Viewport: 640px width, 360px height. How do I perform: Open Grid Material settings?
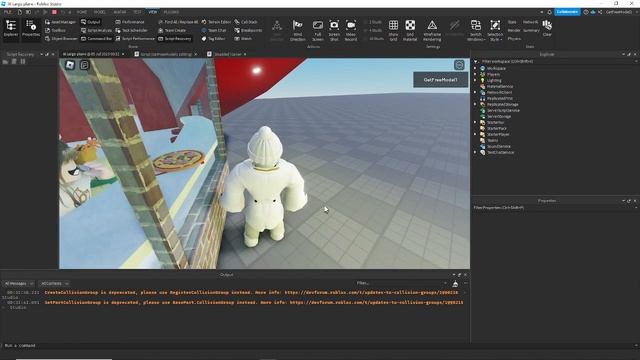pyautogui.click(x=410, y=31)
